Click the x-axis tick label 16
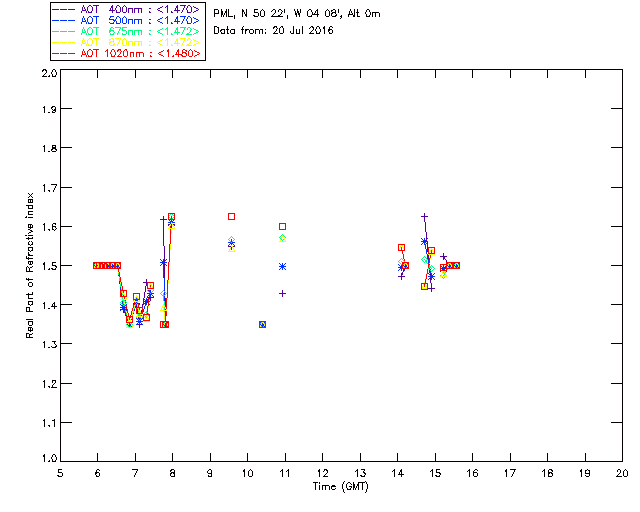640x512 pixels. coord(472,473)
